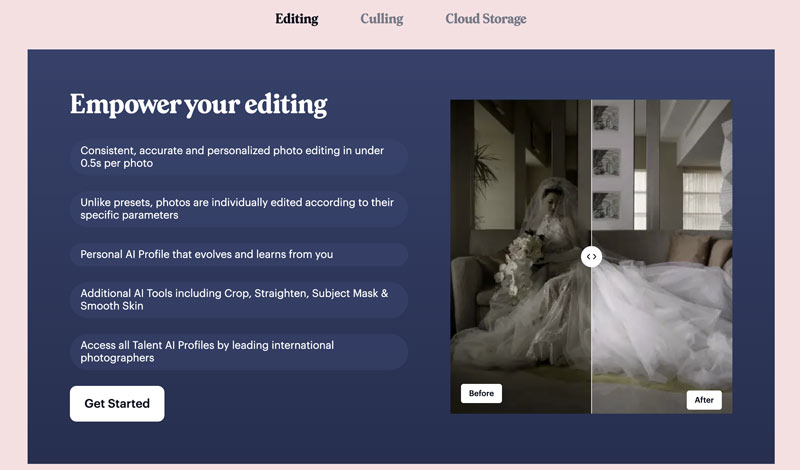
Task: Click the 'Empower your editing' heading
Action: click(x=198, y=105)
